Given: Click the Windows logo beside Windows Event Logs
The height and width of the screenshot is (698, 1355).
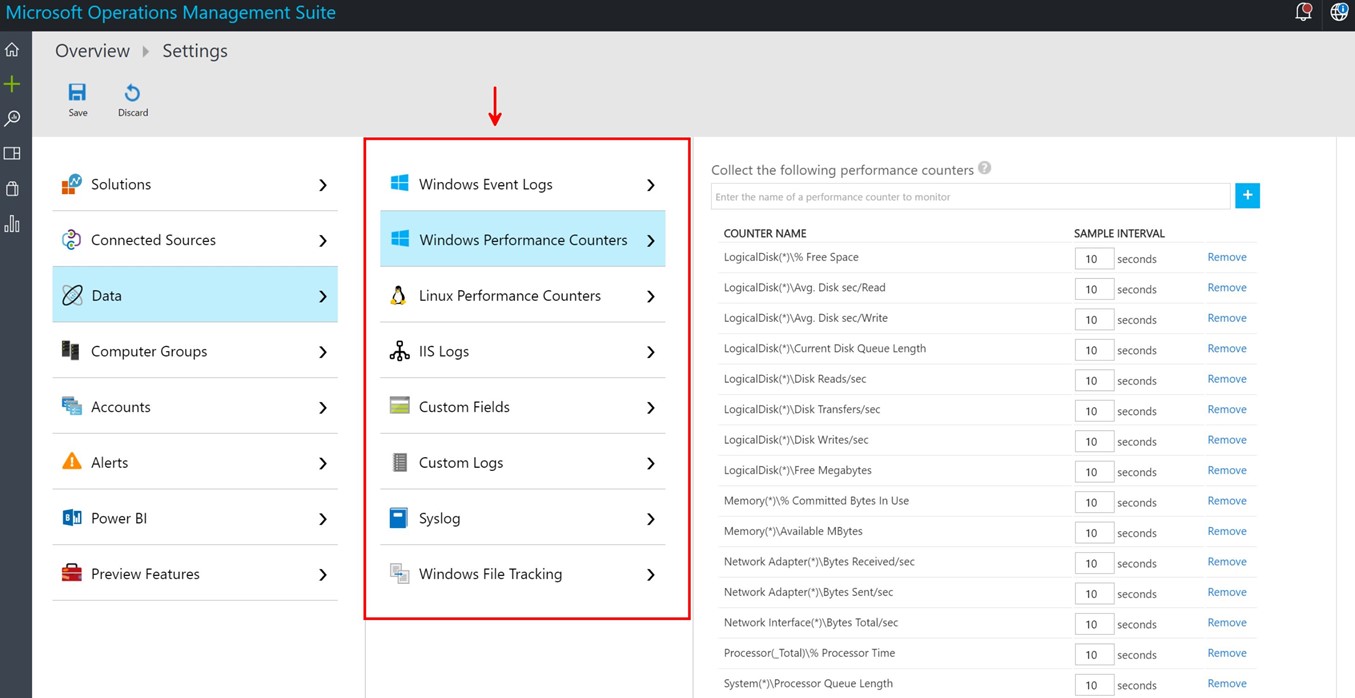Looking at the screenshot, I should (399, 184).
